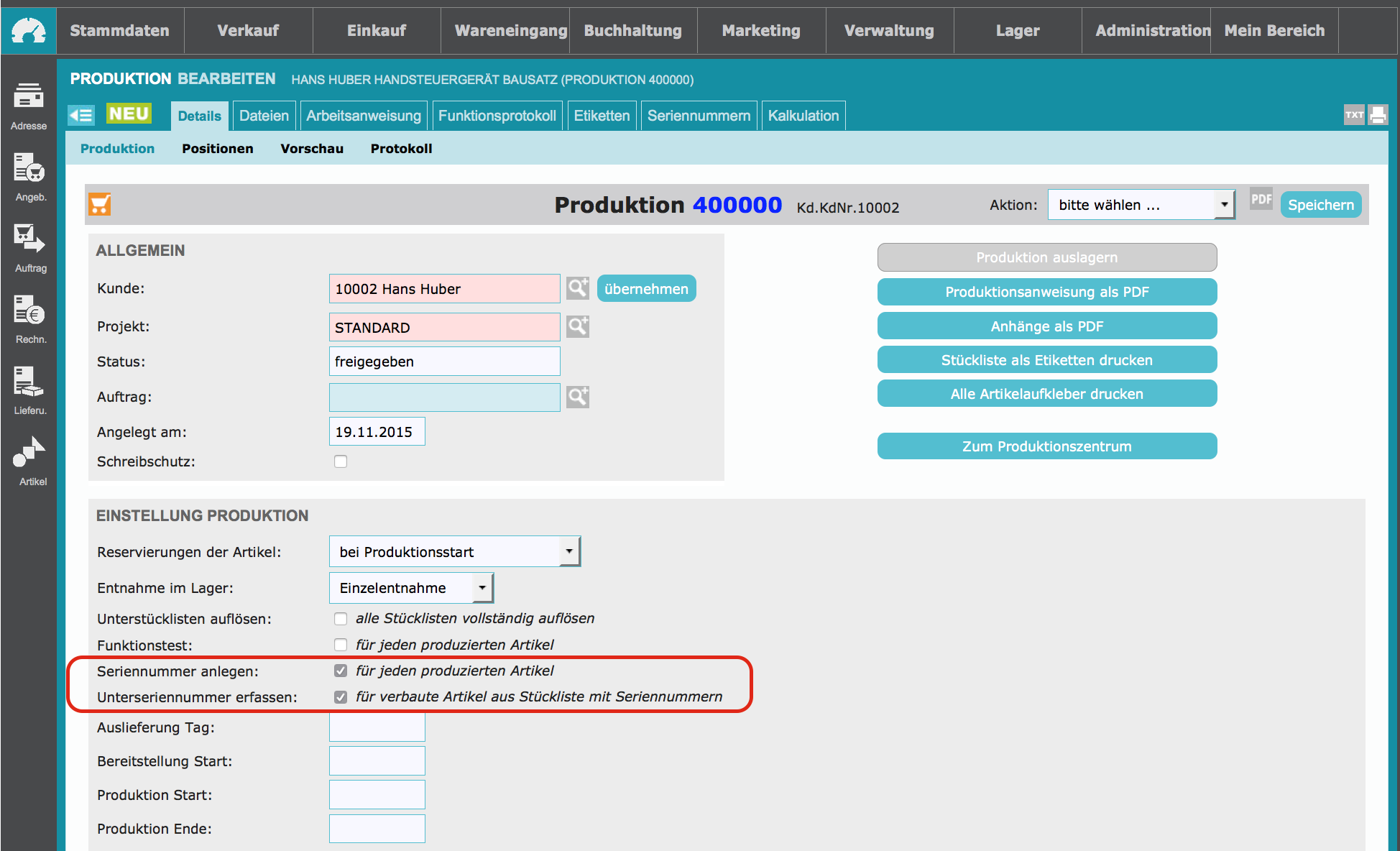Viewport: 1400px width, 851px height.
Task: Open the Lieferschein sidebar icon
Action: (x=29, y=390)
